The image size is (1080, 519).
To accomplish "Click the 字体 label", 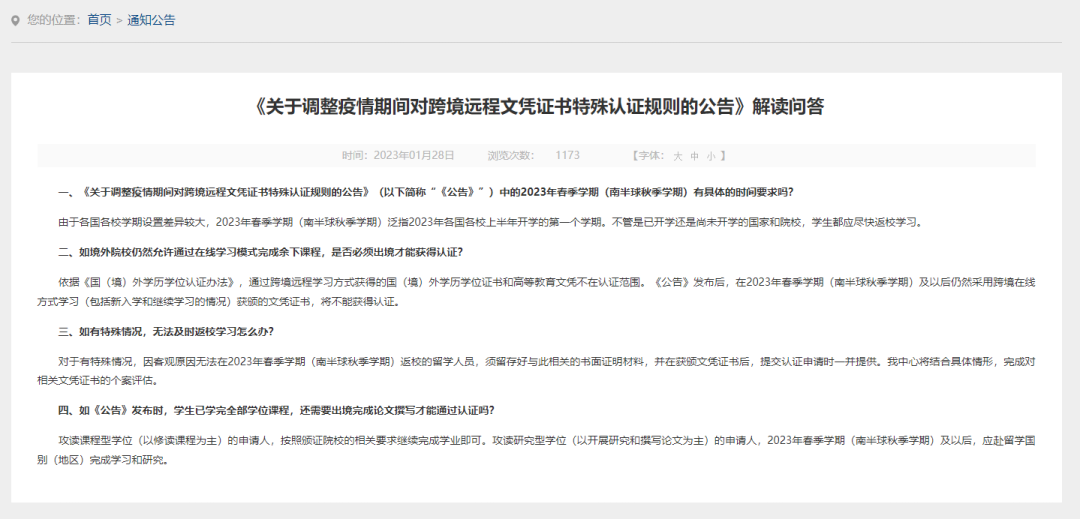I will [x=648, y=156].
